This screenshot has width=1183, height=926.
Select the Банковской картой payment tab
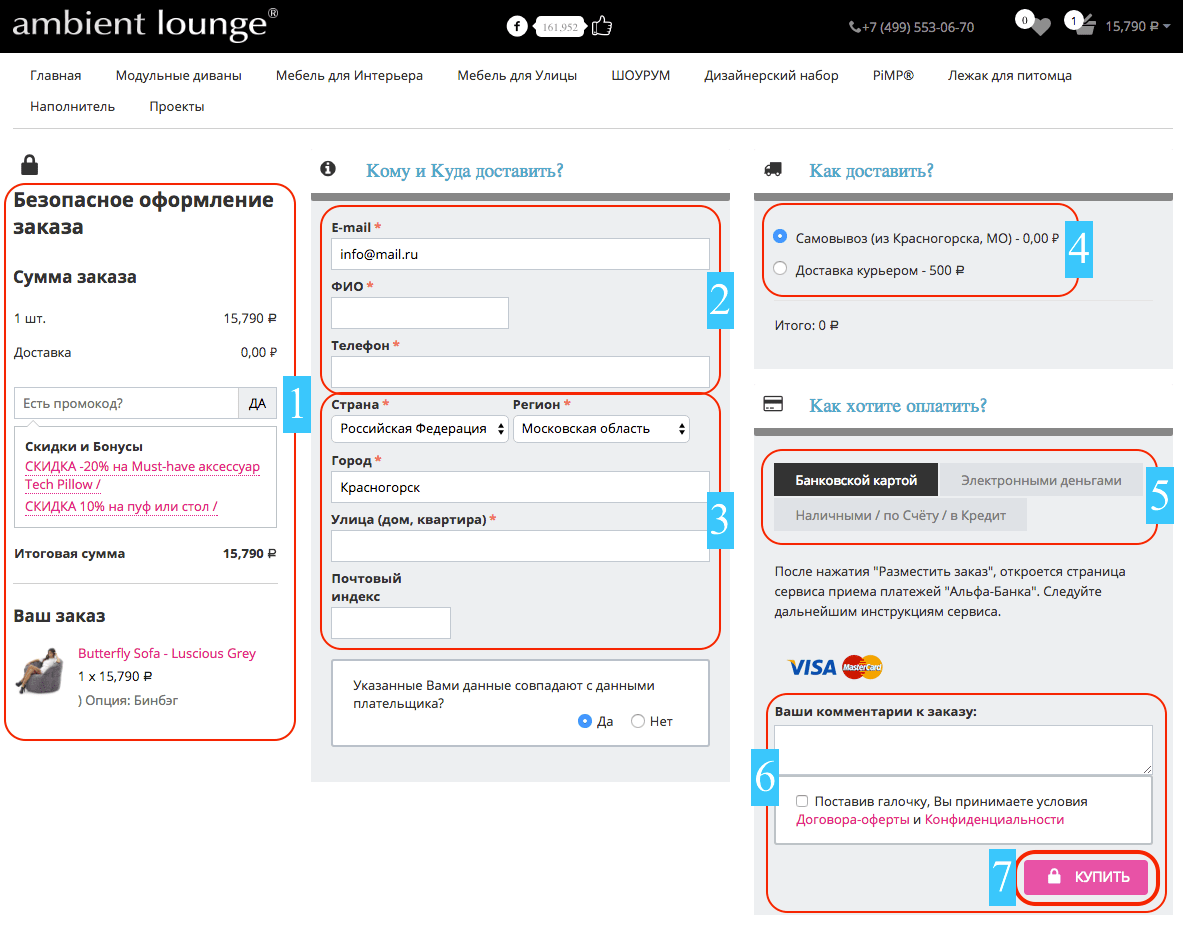point(856,480)
